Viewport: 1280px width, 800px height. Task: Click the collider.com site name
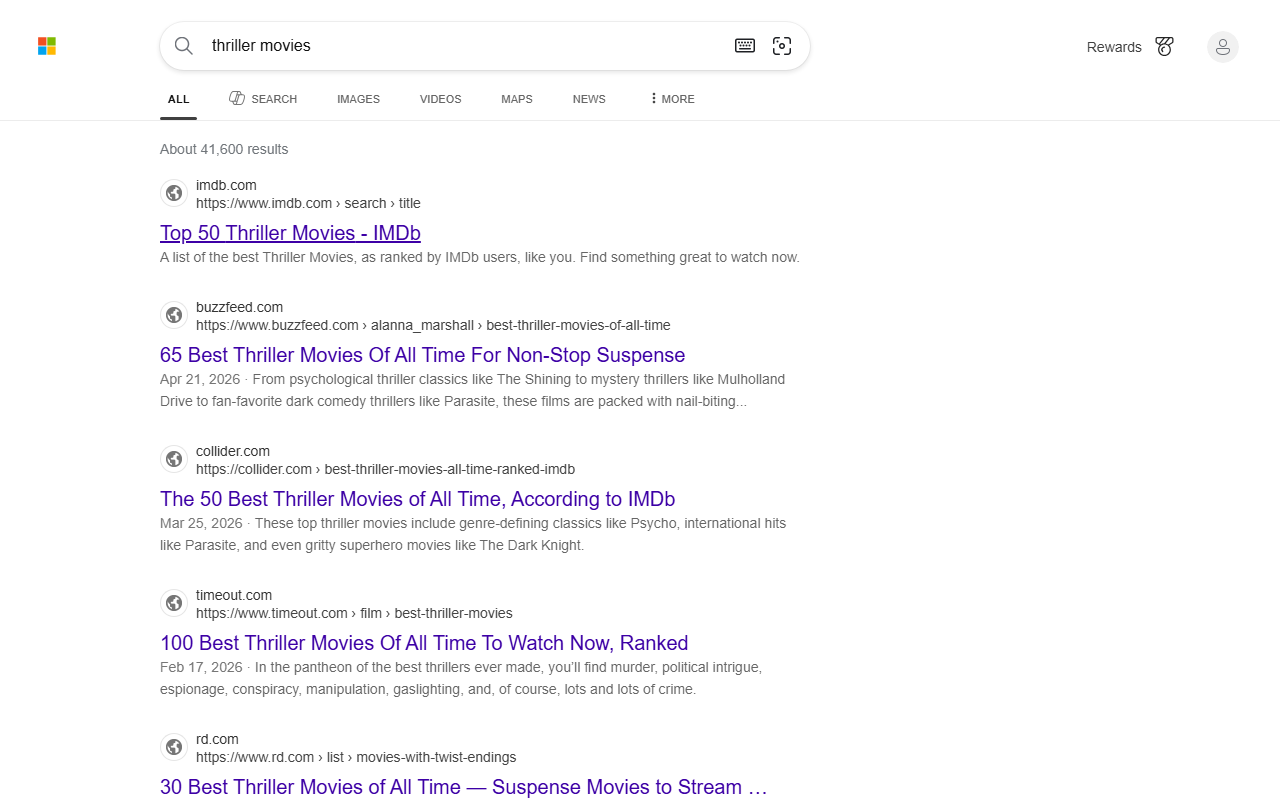click(233, 451)
